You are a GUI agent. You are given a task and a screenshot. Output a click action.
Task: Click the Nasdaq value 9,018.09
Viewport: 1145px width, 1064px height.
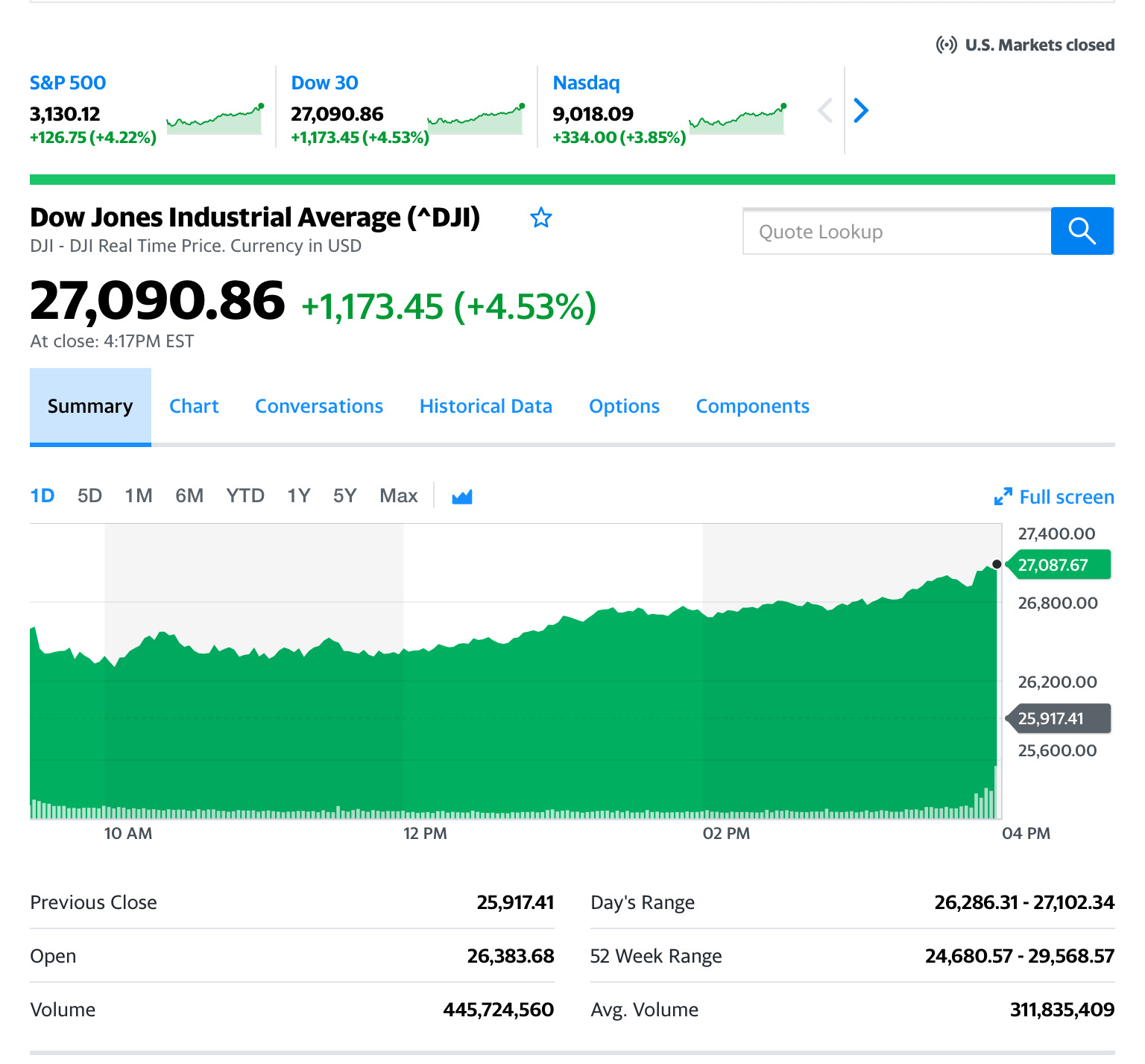click(x=593, y=114)
